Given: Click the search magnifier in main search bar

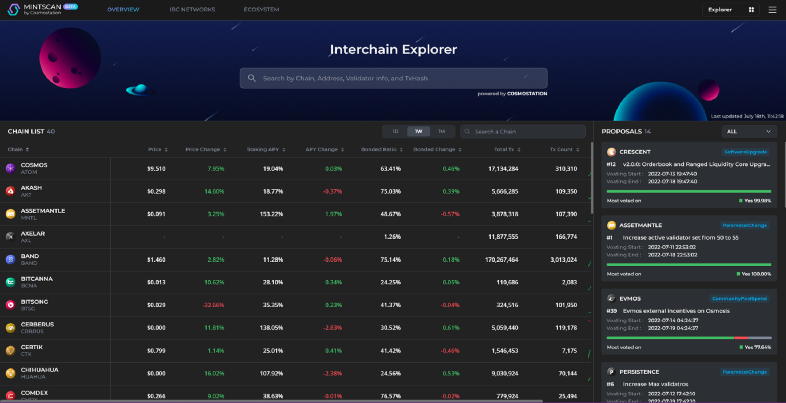Looking at the screenshot, I should [x=252, y=78].
